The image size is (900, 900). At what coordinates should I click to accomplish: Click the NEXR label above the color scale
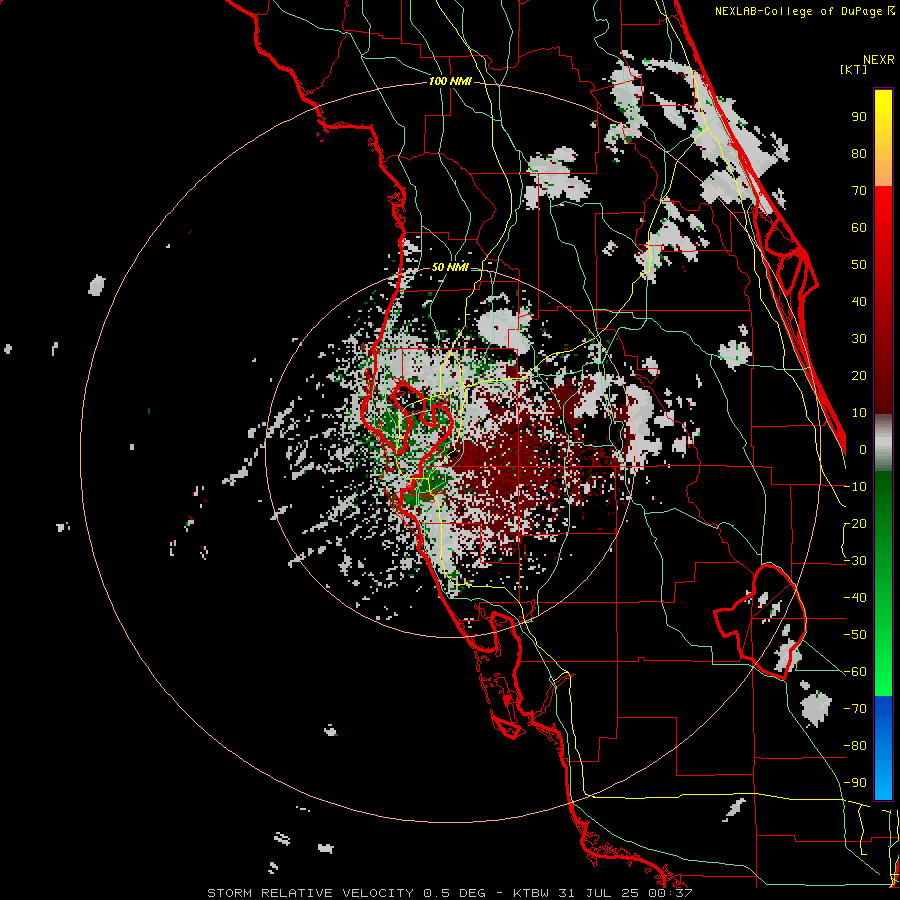point(878,60)
